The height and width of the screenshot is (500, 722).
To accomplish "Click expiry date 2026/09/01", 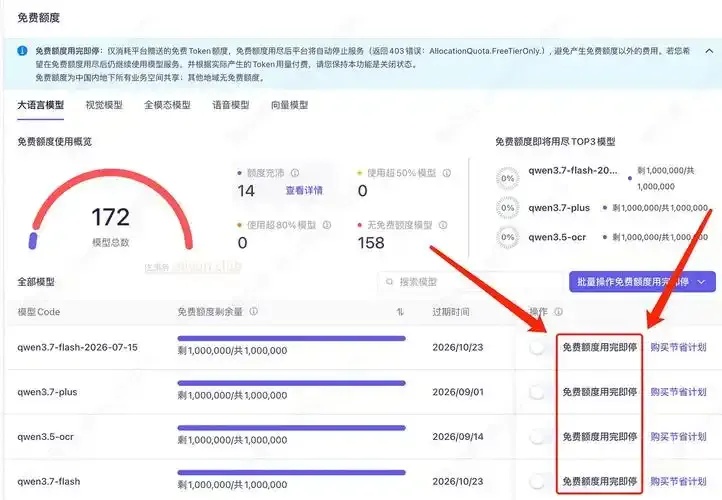I will coord(458,392).
